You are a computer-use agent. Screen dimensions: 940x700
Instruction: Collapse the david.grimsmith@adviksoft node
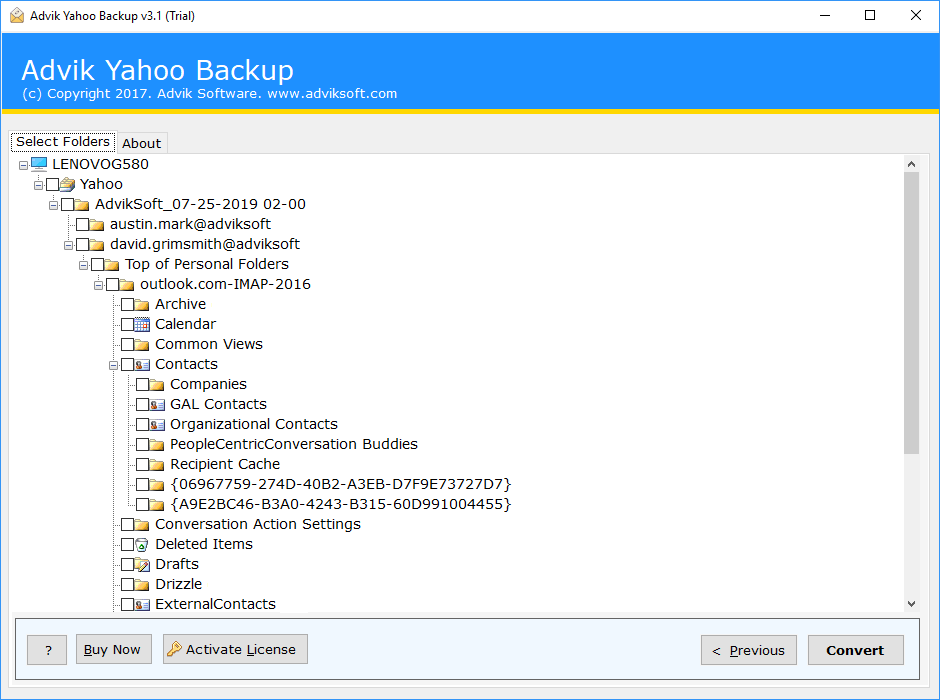68,245
